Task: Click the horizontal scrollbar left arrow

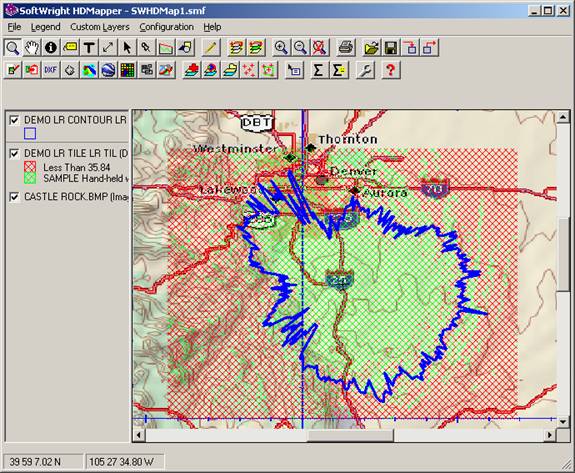Action: tap(139, 435)
